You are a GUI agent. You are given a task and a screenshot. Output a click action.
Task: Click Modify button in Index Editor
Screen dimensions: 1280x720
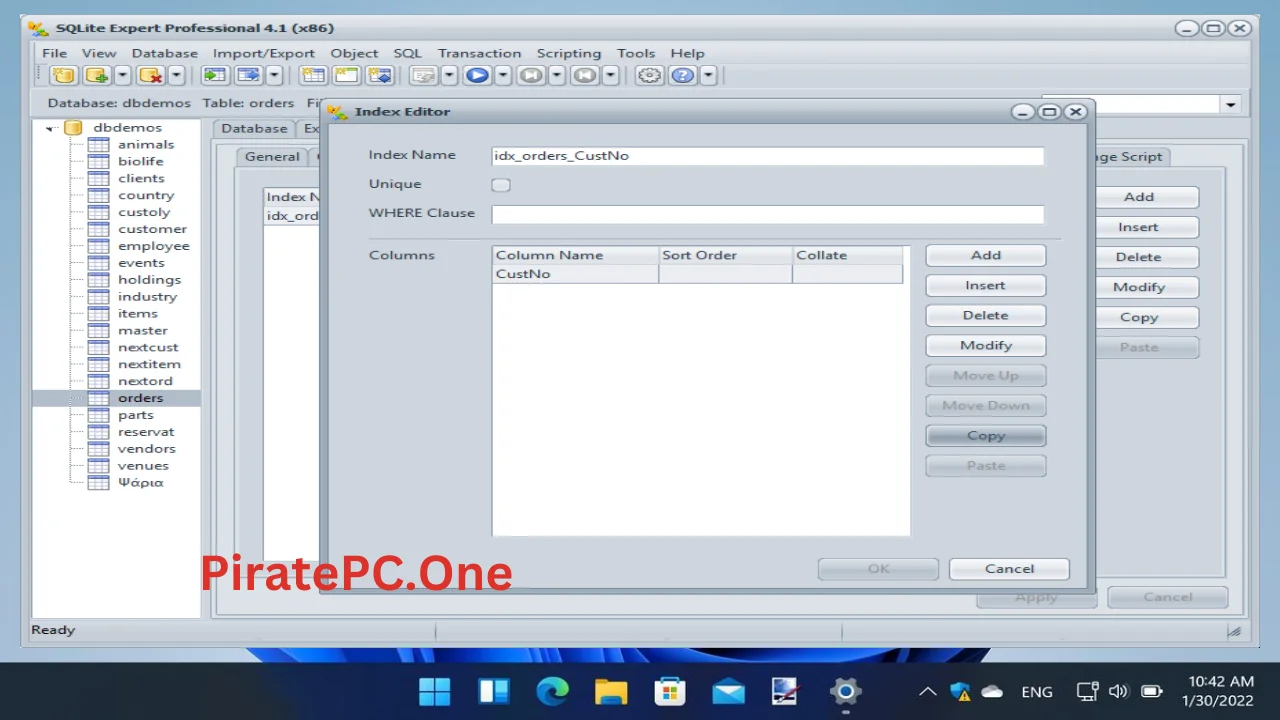pyautogui.click(x=986, y=345)
